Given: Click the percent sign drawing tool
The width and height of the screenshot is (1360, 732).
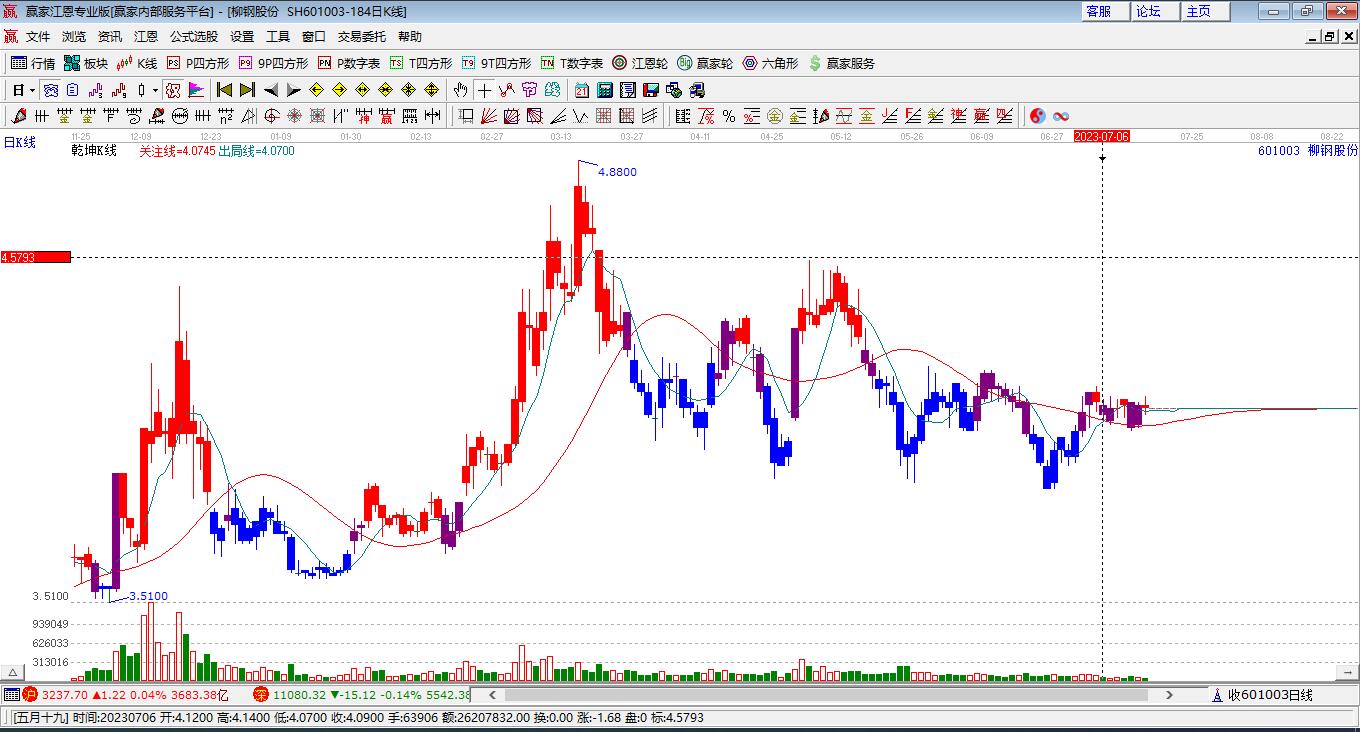Looking at the screenshot, I should (x=729, y=116).
